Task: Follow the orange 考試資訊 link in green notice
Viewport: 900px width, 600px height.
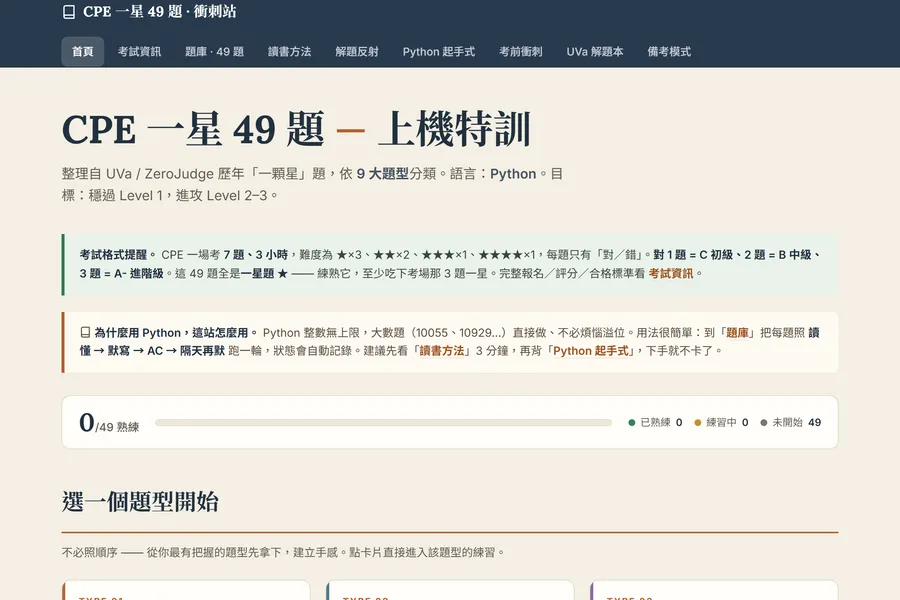Action: coord(671,274)
